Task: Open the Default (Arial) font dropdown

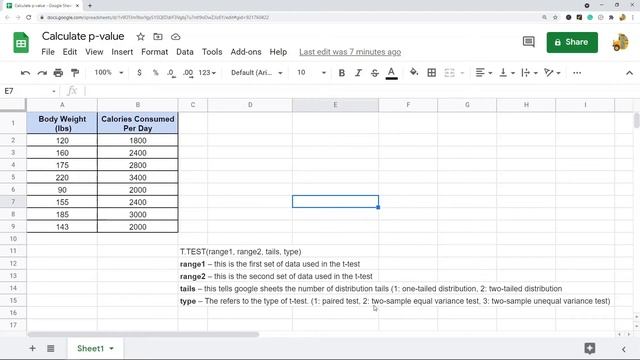Action: pyautogui.click(x=257, y=73)
